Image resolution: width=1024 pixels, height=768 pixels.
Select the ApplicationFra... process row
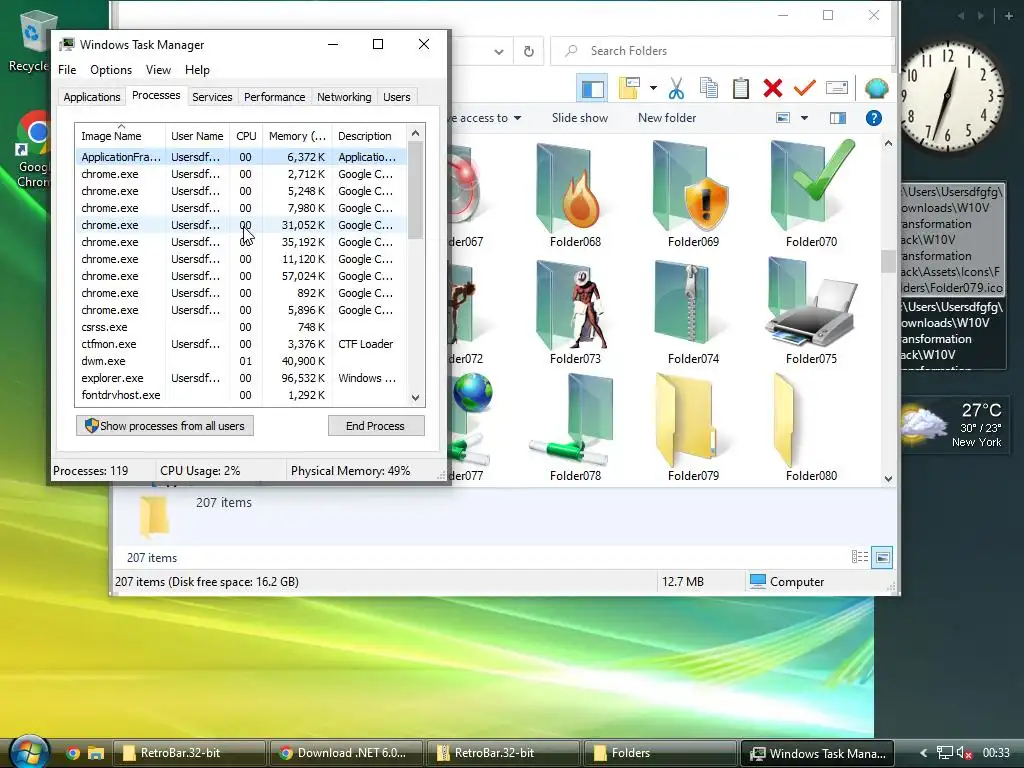[240, 157]
